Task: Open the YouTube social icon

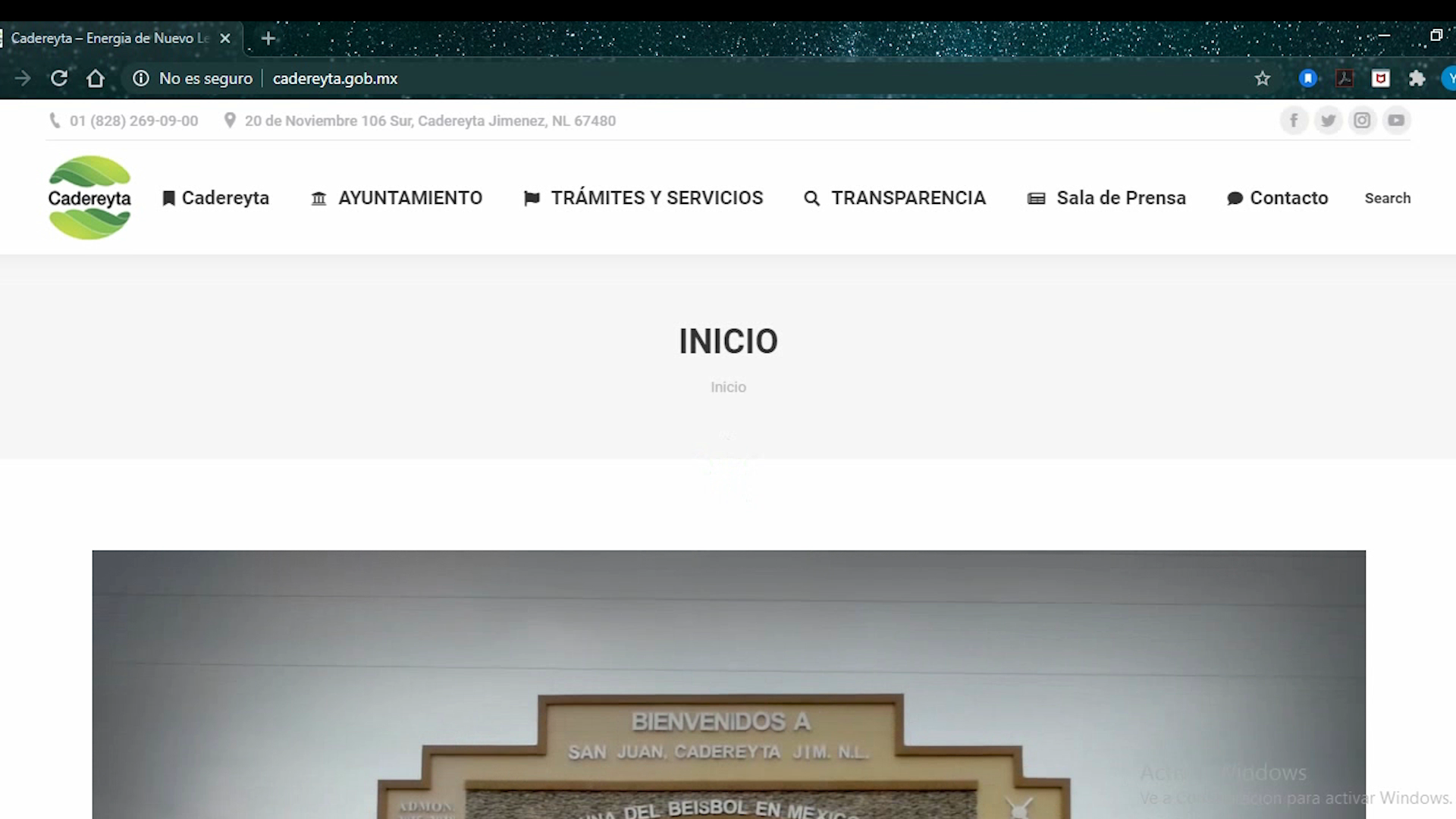Action: tap(1396, 121)
